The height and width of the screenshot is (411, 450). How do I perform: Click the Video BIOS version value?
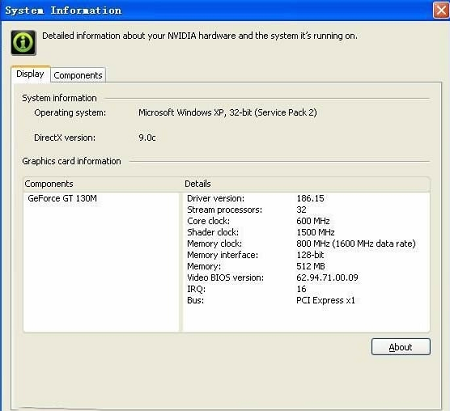tap(327, 278)
